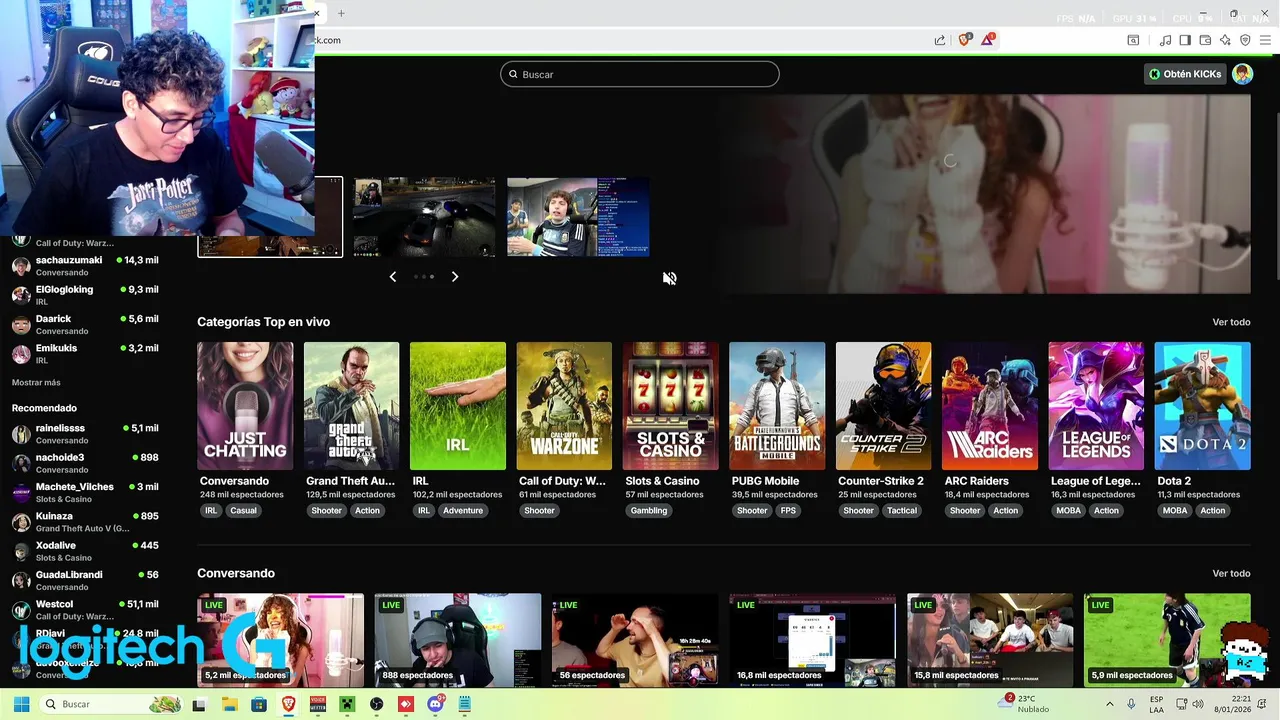Expand hidden system tray icons chevron
This screenshot has height=720, width=1280.
click(x=1109, y=704)
